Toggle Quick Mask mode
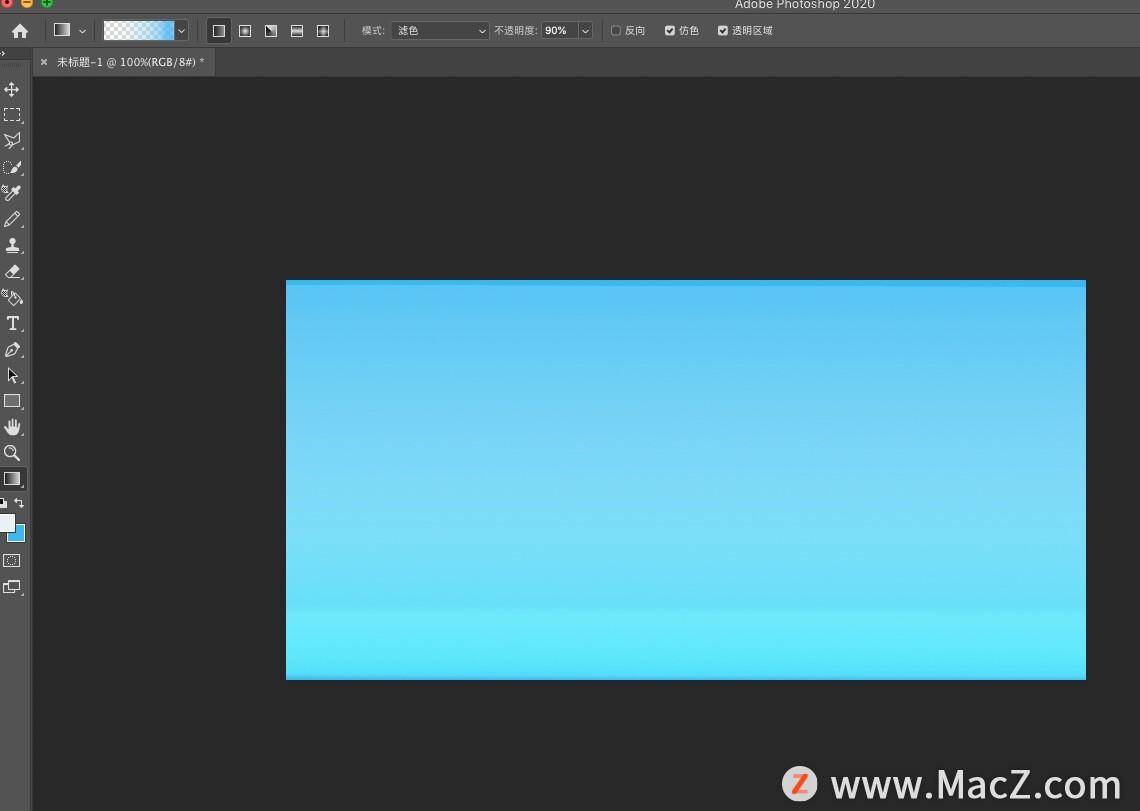Screen dimensions: 1140x811 pyautogui.click(x=12, y=561)
